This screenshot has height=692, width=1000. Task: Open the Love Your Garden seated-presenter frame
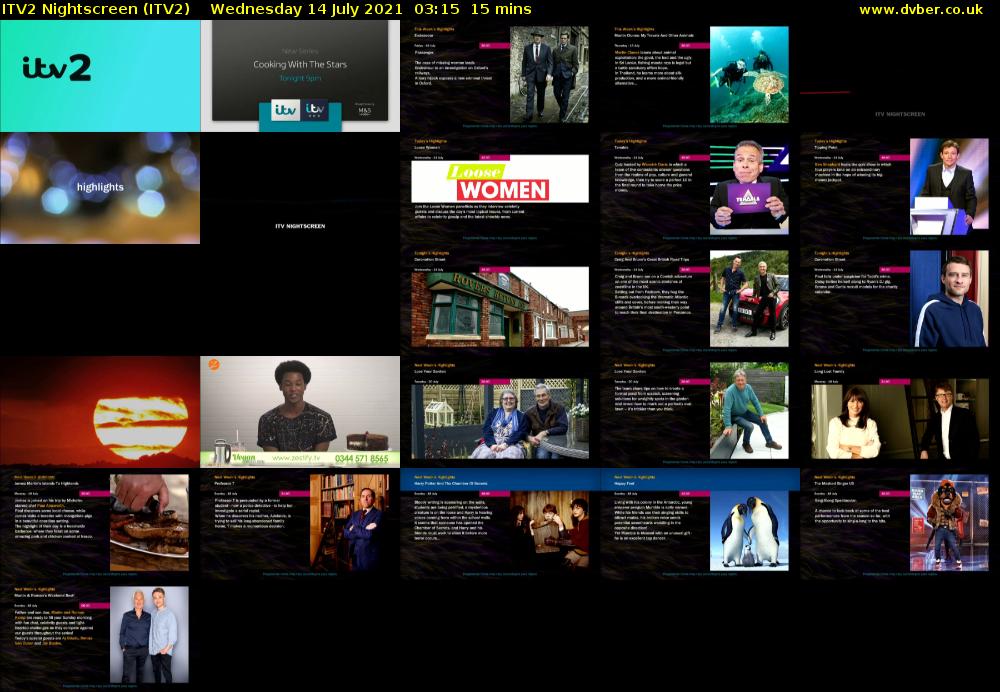700,412
